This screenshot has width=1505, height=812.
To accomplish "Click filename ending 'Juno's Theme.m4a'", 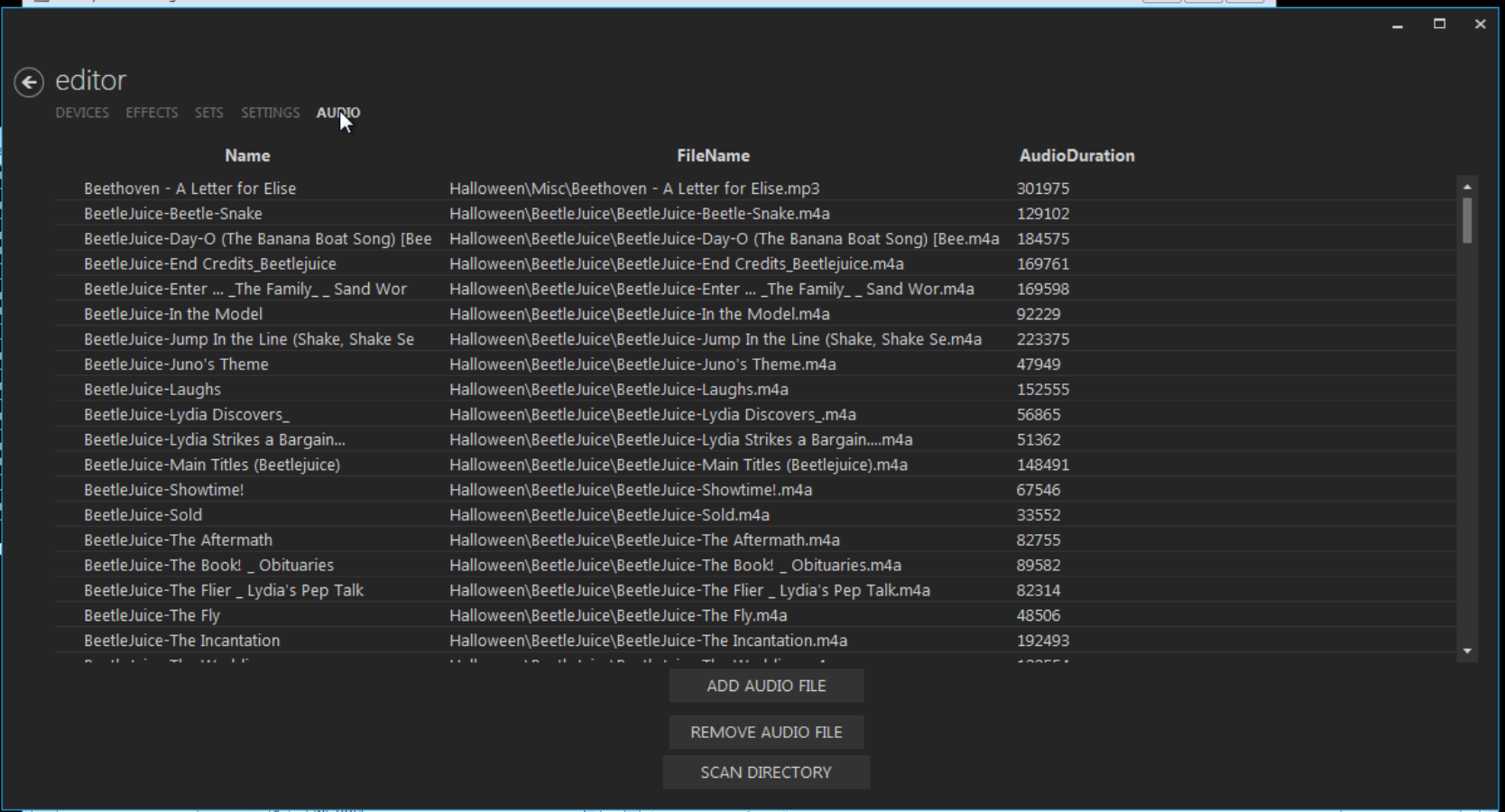I will click(x=642, y=364).
